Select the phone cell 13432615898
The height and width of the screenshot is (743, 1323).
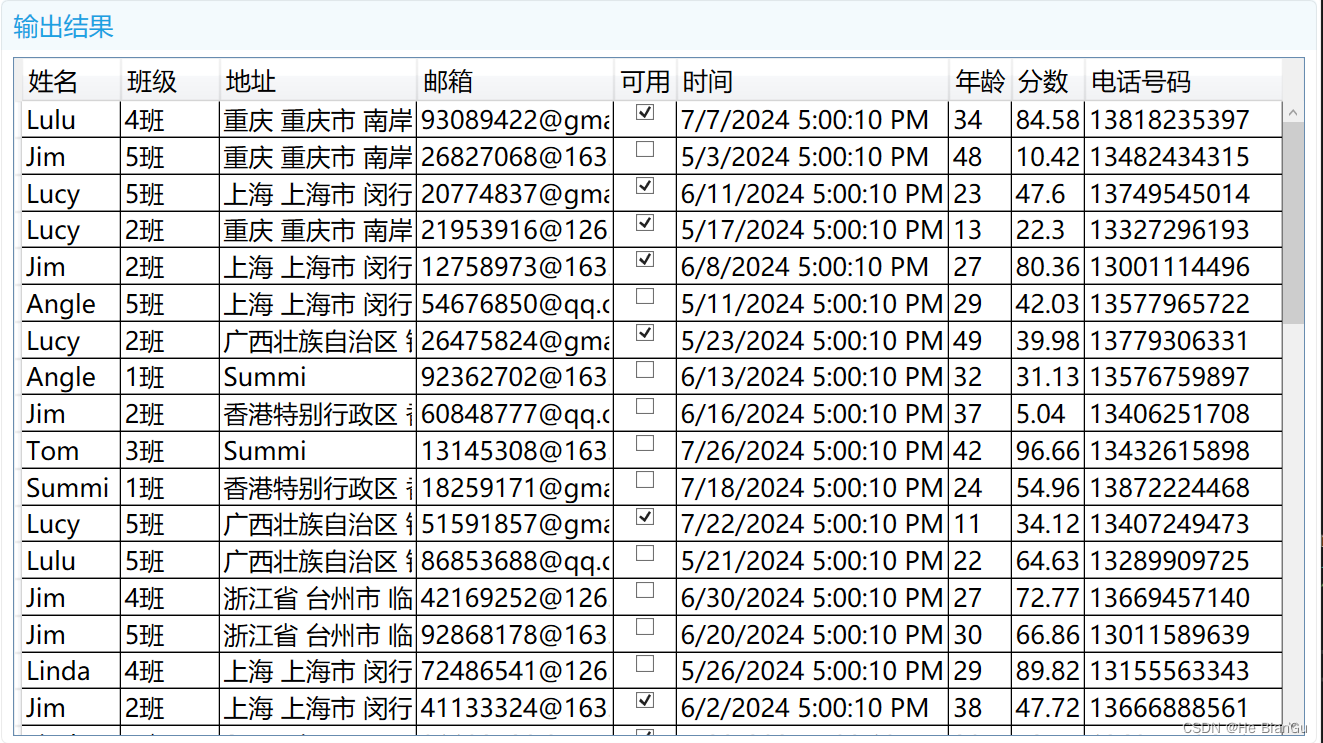coord(1183,451)
